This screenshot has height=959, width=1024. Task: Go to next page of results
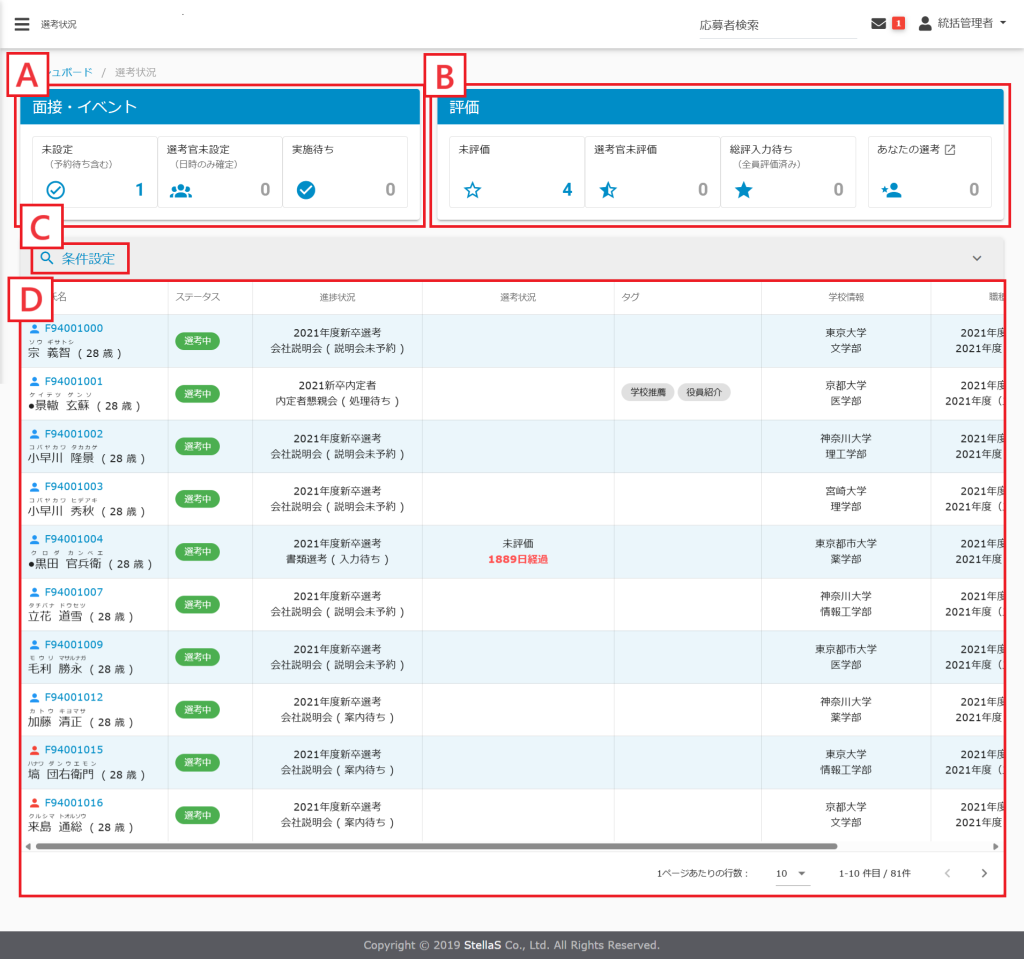pyautogui.click(x=984, y=874)
